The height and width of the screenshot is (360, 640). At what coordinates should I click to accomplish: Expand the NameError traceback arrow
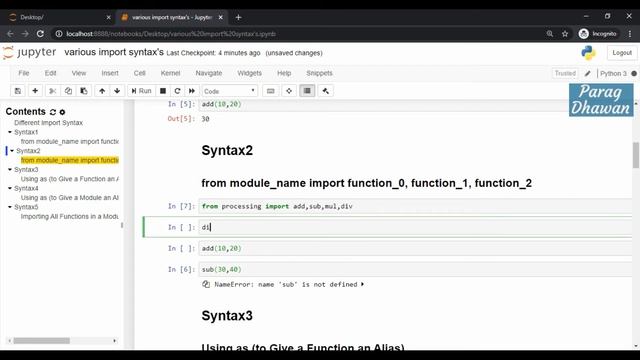pos(362,284)
